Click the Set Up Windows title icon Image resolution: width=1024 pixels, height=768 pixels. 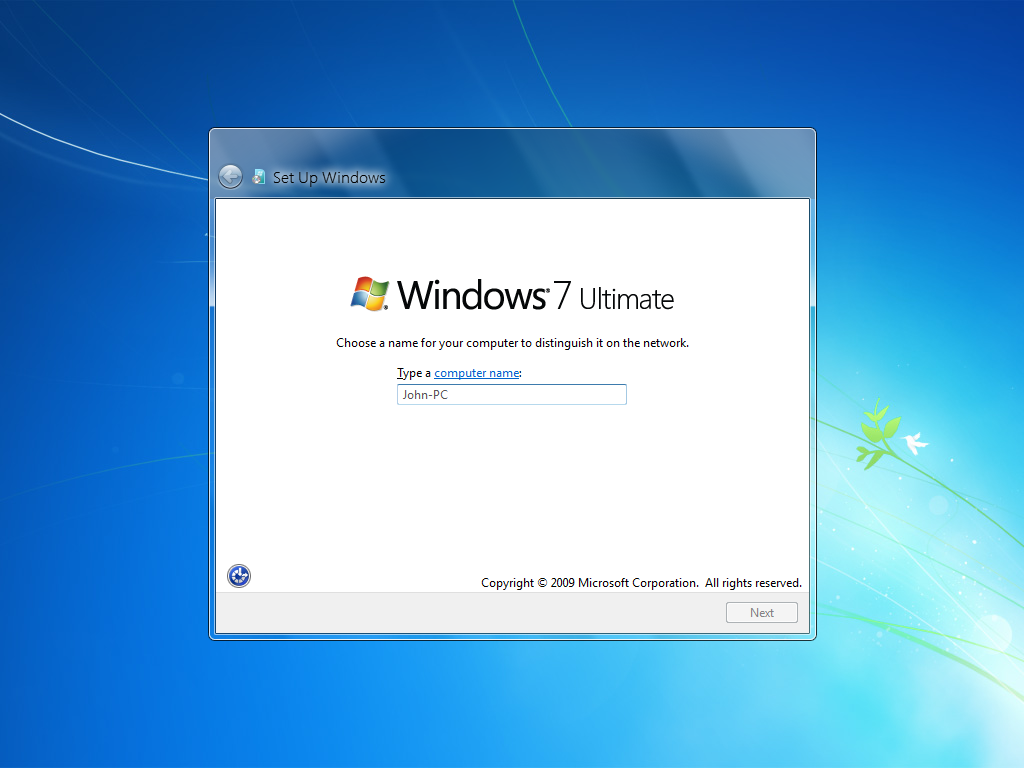259,177
